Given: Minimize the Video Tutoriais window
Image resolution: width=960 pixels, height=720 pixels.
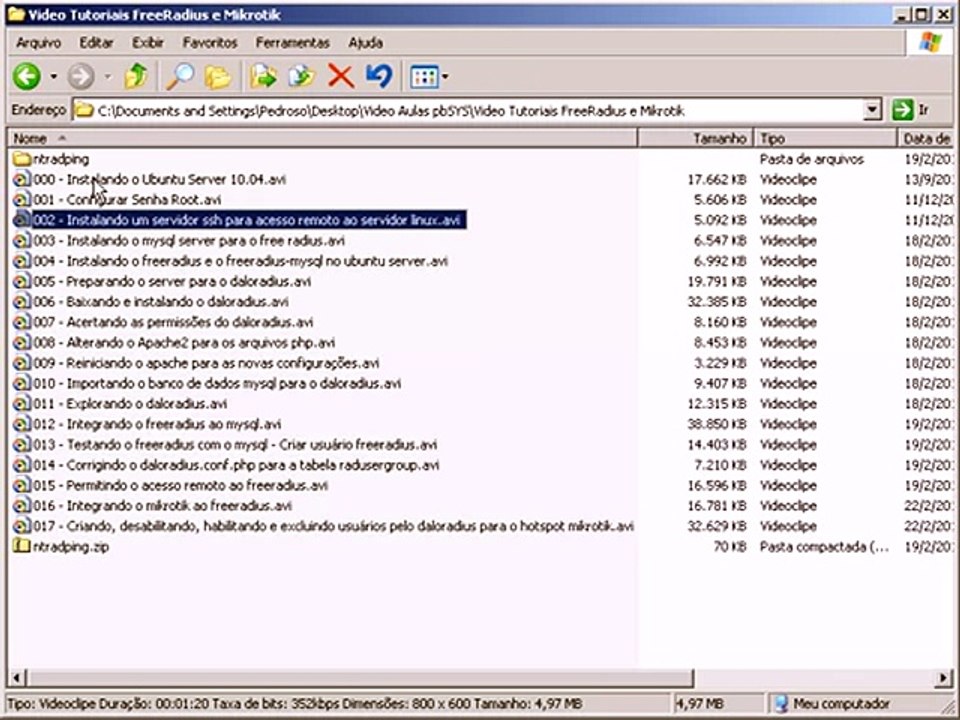Looking at the screenshot, I should coord(901,15).
